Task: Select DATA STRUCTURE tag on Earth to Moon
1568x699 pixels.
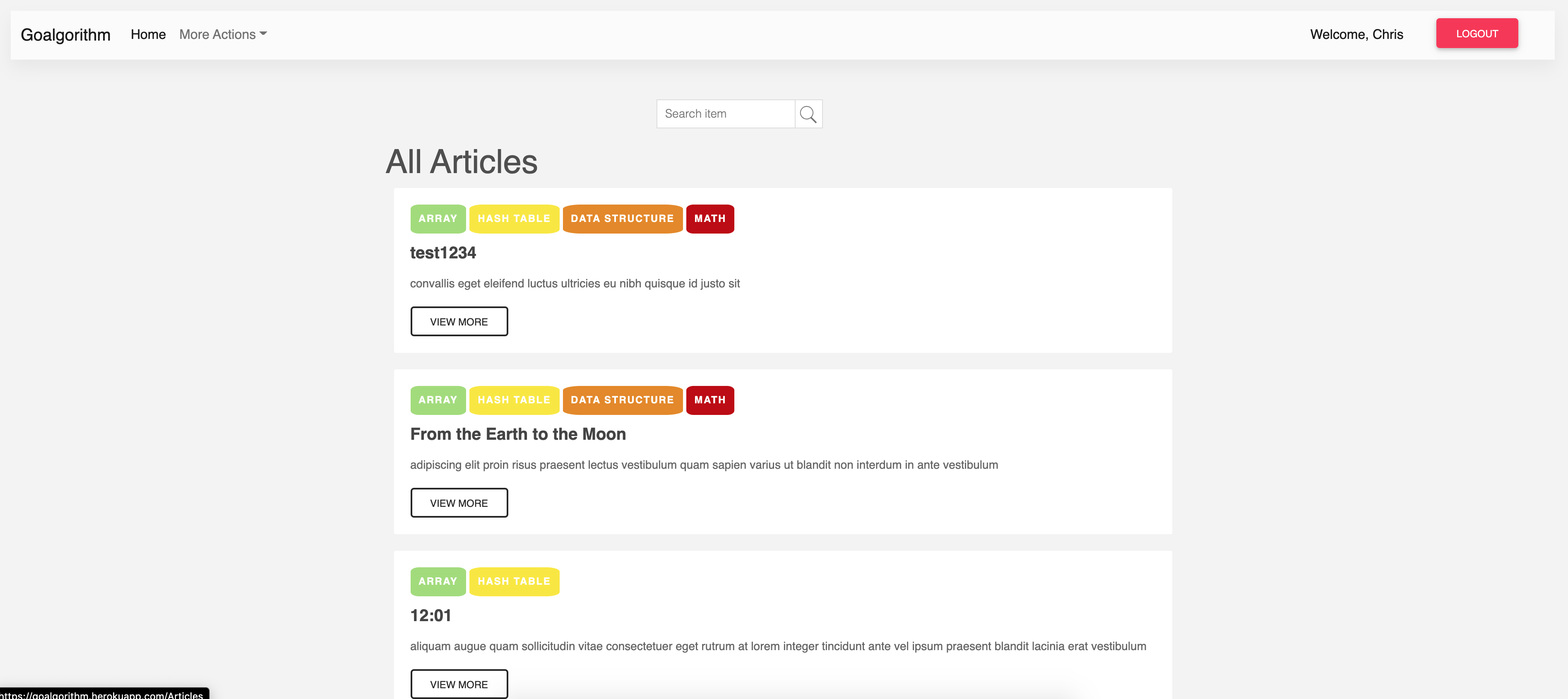Action: 621,400
